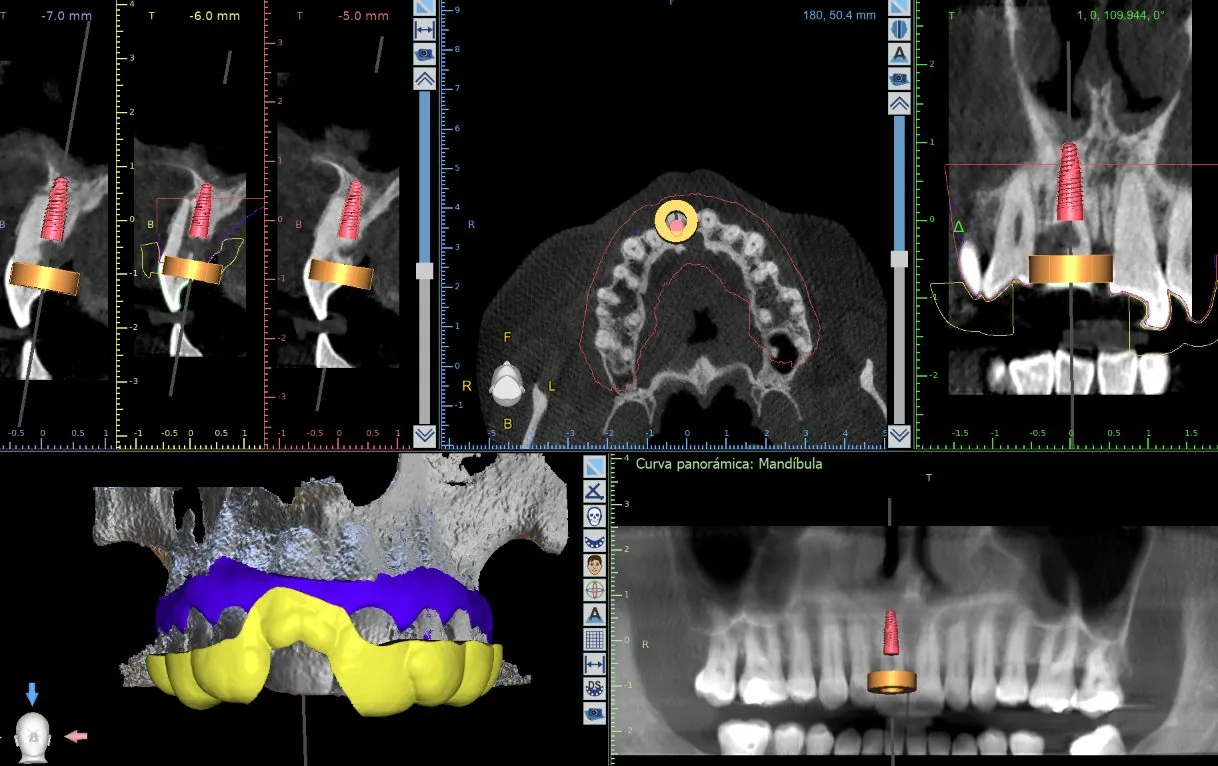Screen dimensions: 1218x766
Task: Click the contrast icon in the panoramic toolbar
Action: [x=594, y=467]
